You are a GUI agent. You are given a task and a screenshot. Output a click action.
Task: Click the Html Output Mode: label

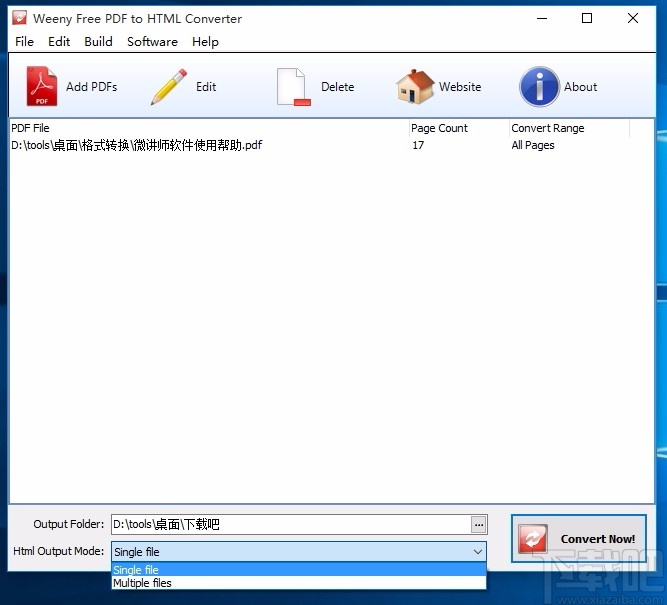point(59,551)
